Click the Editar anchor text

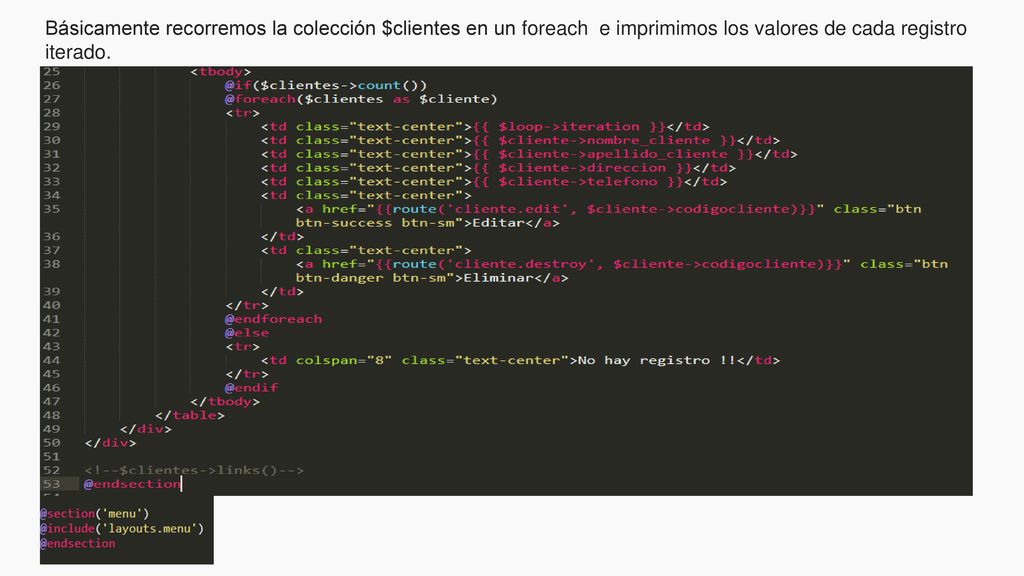coord(498,223)
